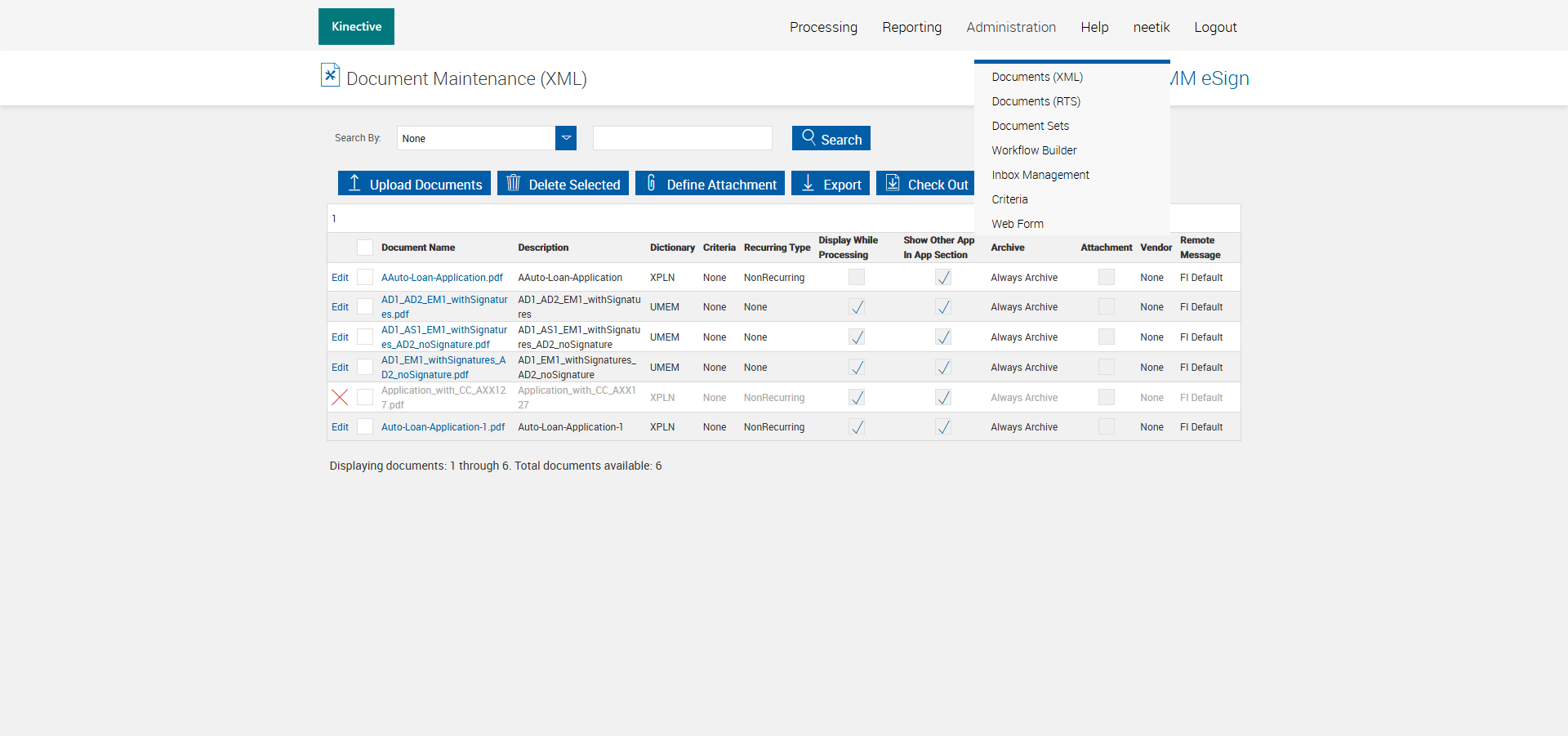
Task: Click the search text input field
Action: pos(682,138)
